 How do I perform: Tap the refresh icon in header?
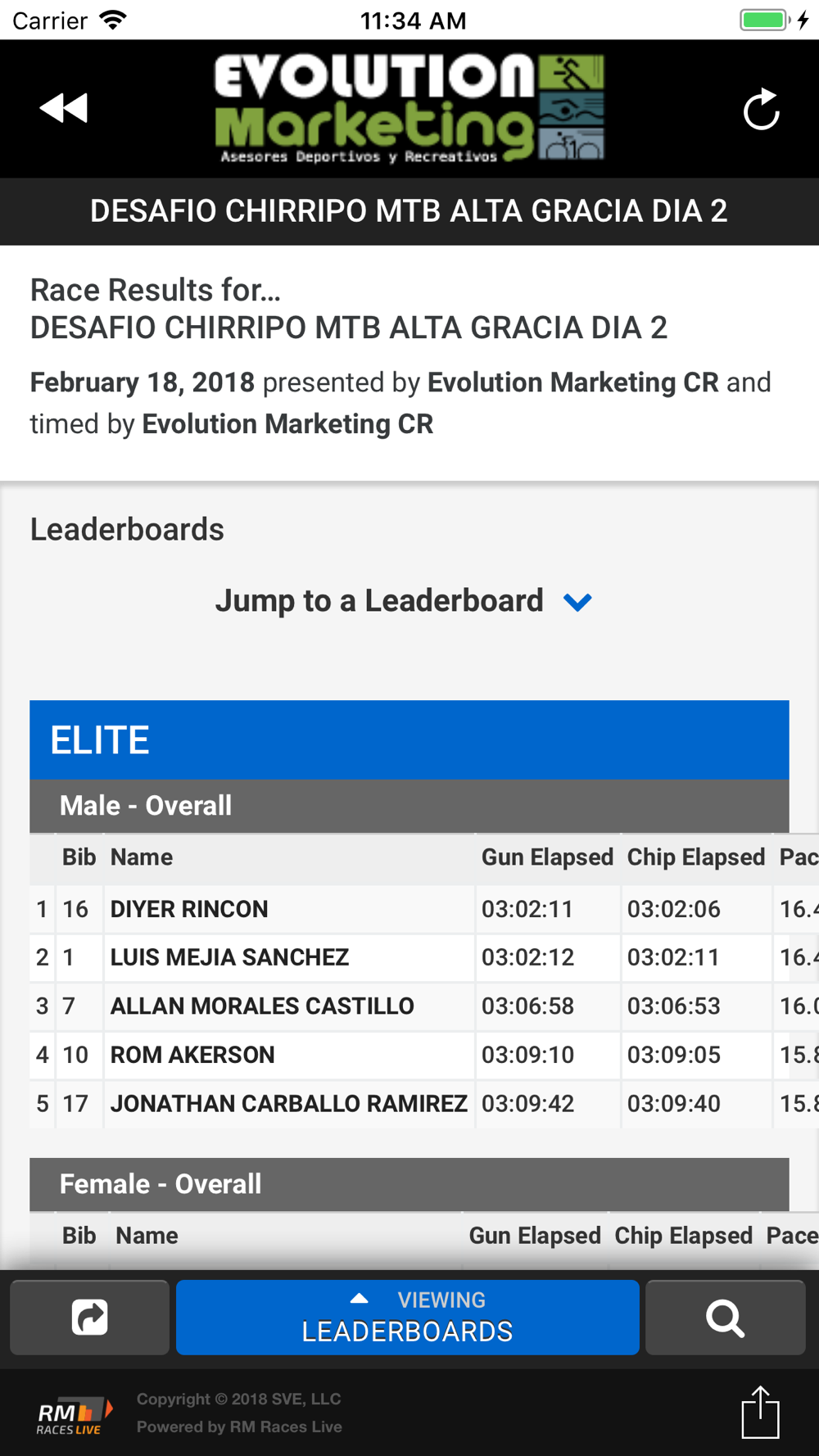tap(761, 110)
